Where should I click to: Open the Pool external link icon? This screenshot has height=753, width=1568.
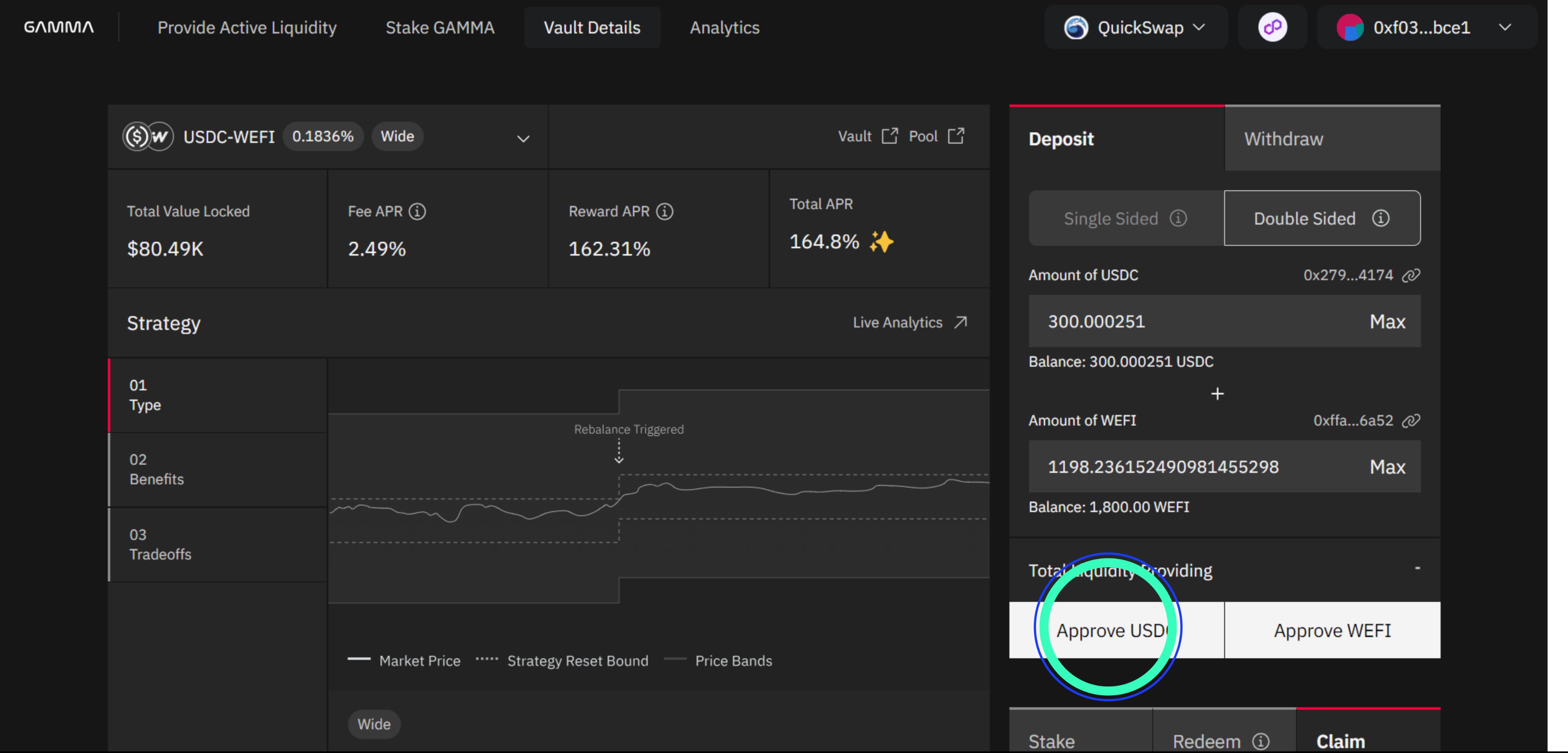pos(956,136)
